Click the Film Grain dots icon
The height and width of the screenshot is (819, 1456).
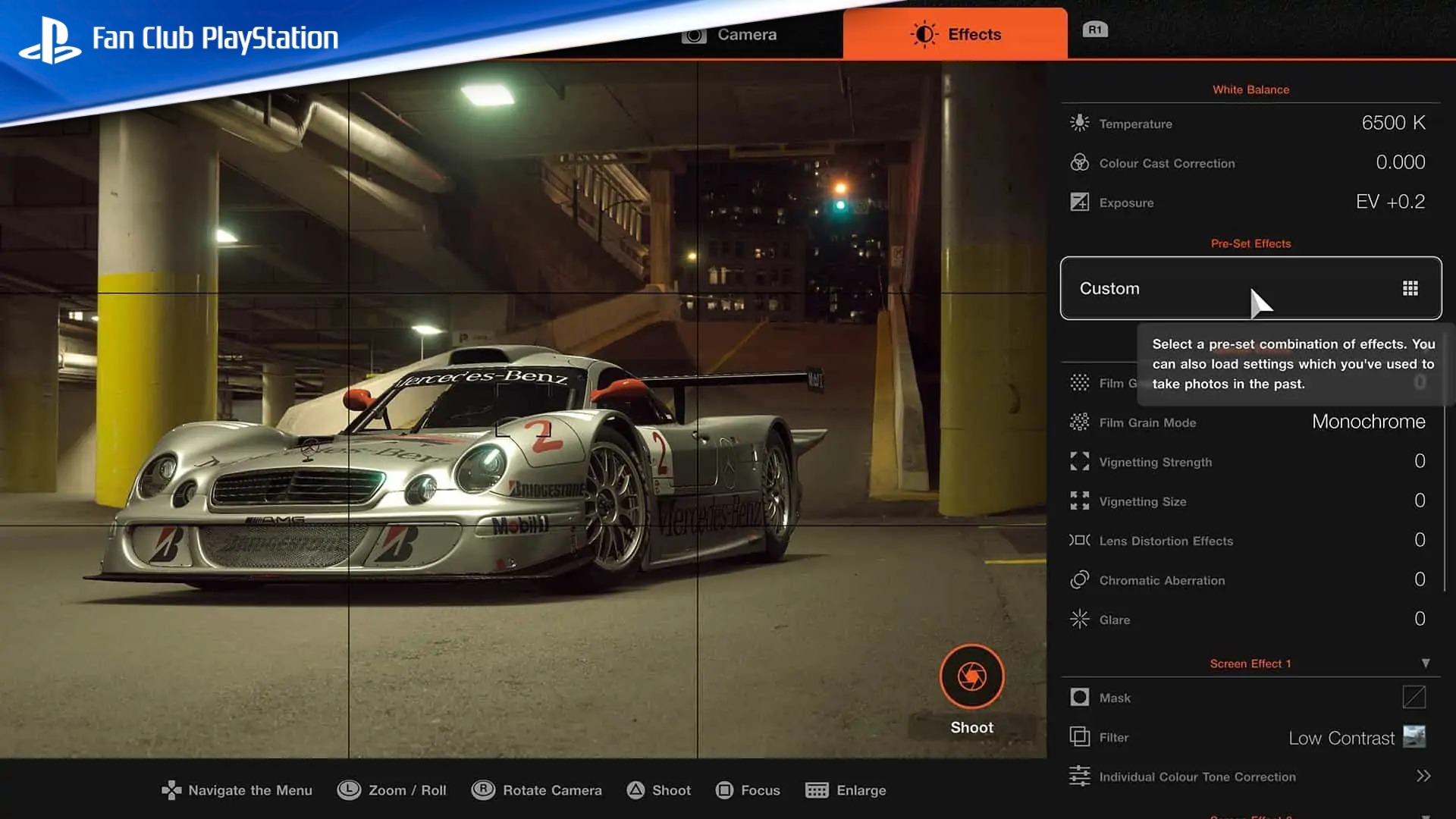tap(1080, 382)
